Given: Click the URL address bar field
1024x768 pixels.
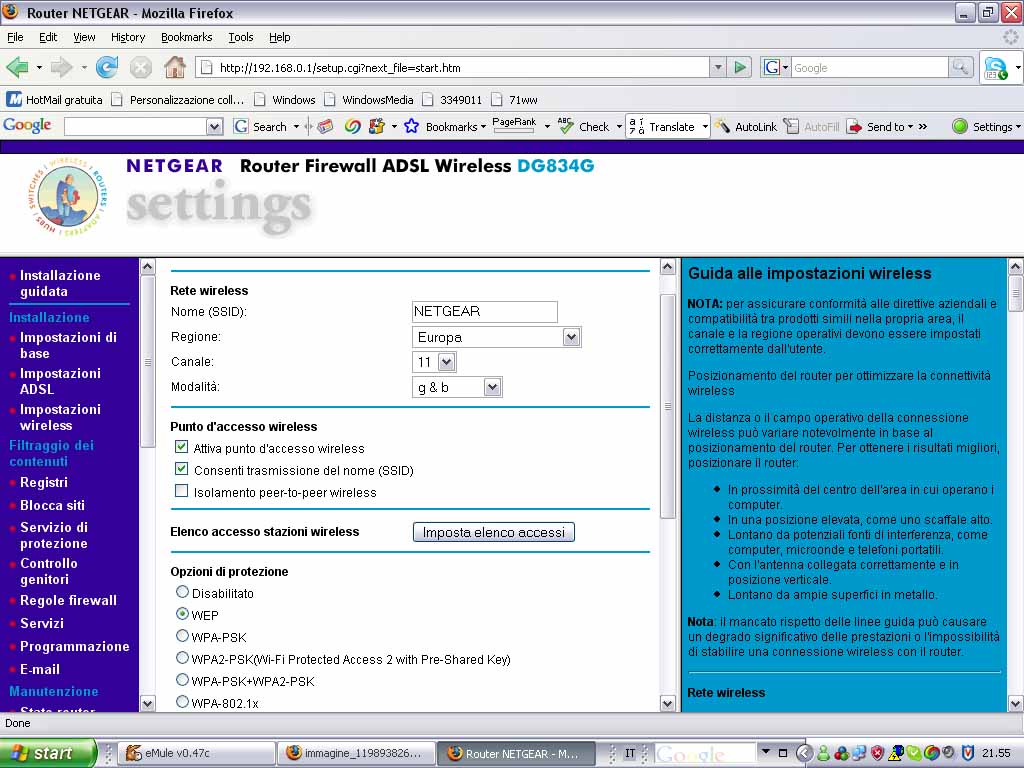Looking at the screenshot, I should [x=452, y=67].
